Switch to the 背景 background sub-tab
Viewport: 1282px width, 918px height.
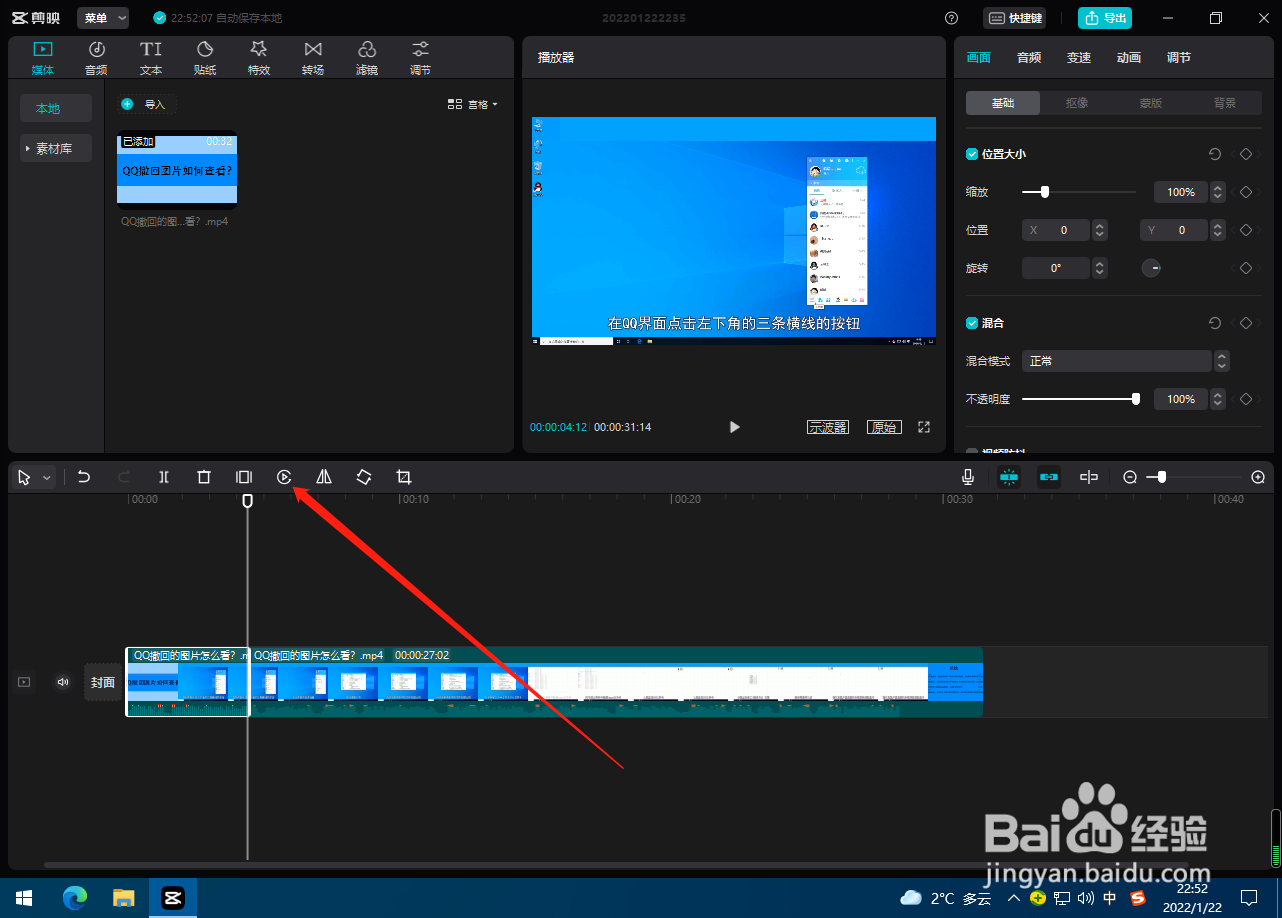(1225, 103)
